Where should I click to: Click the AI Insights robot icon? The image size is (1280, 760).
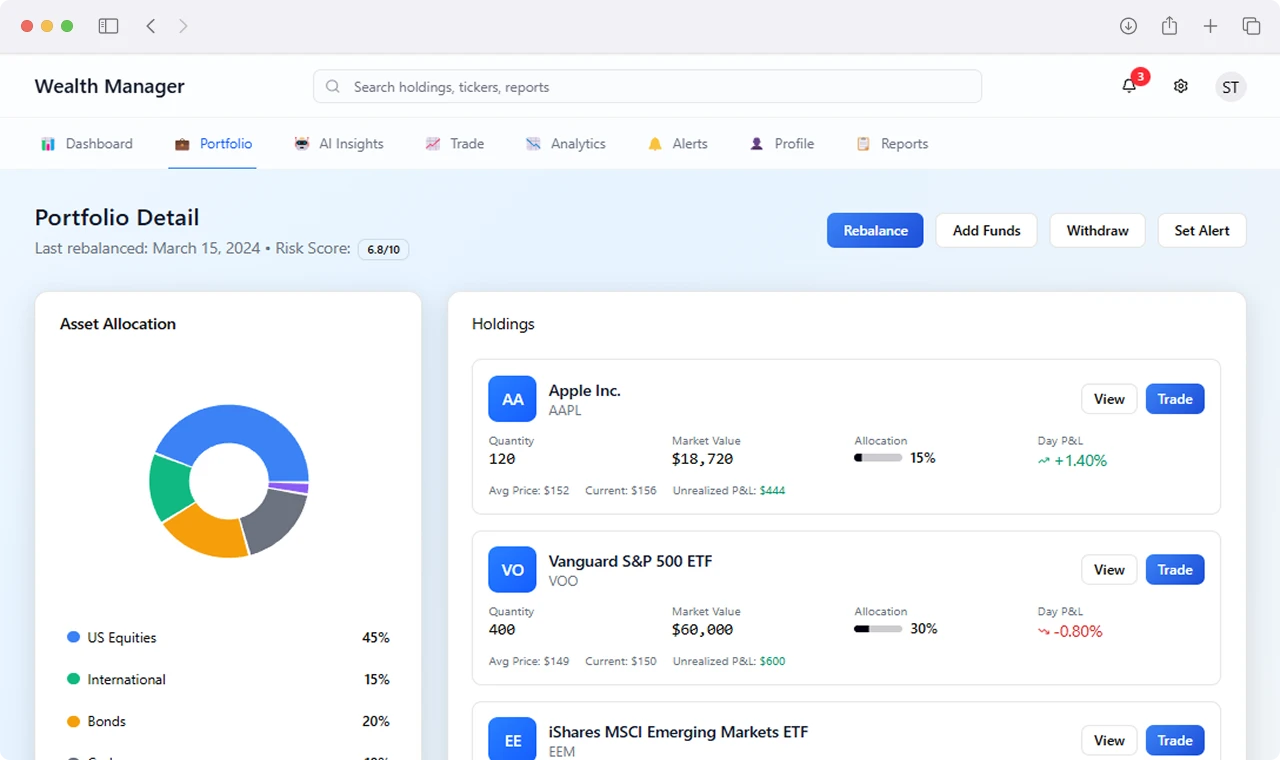tap(302, 144)
